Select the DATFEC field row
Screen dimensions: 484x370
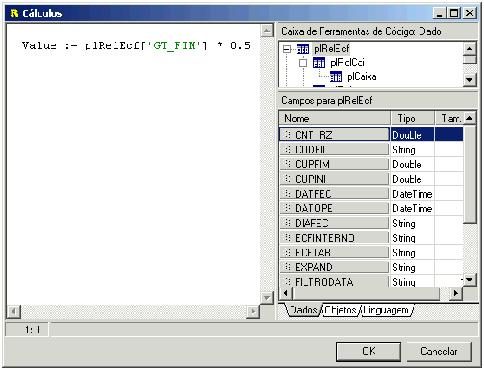pos(371,193)
